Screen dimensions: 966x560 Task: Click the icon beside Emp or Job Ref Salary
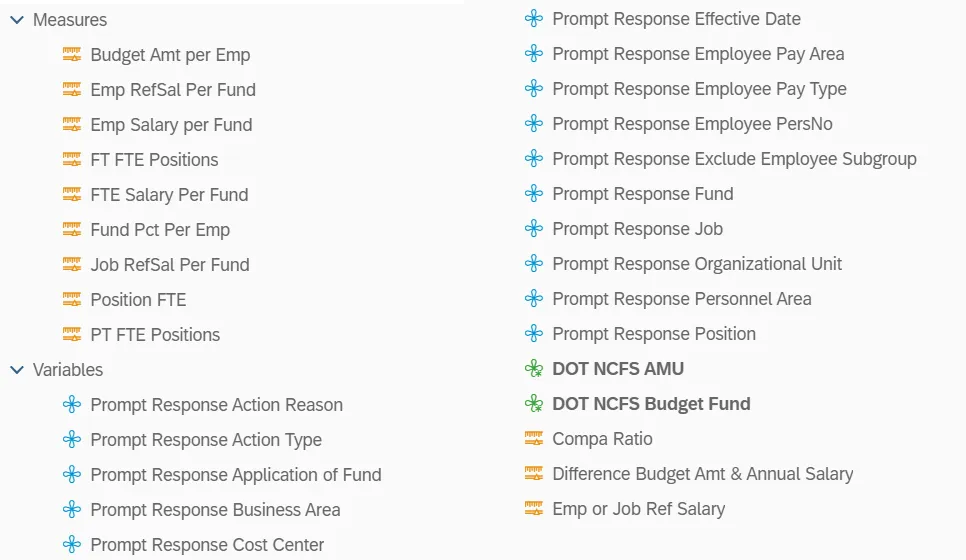534,509
